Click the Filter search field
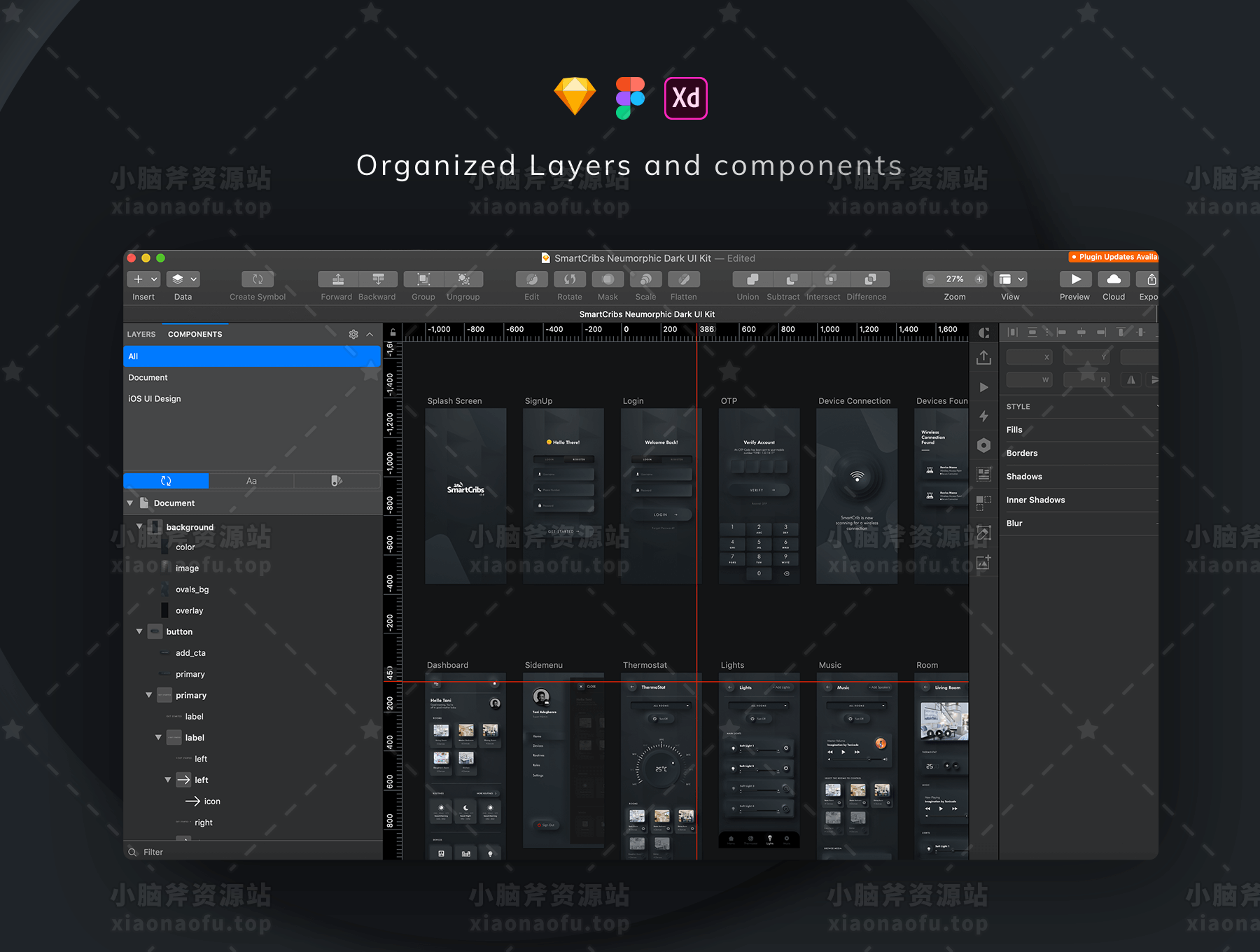Screen dimensions: 1260x952 252,852
